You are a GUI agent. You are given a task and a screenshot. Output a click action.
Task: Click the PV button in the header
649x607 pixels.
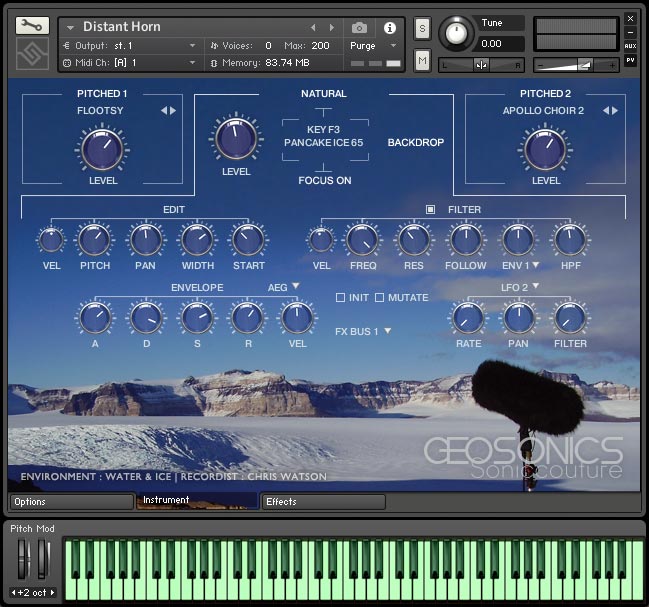tap(630, 60)
